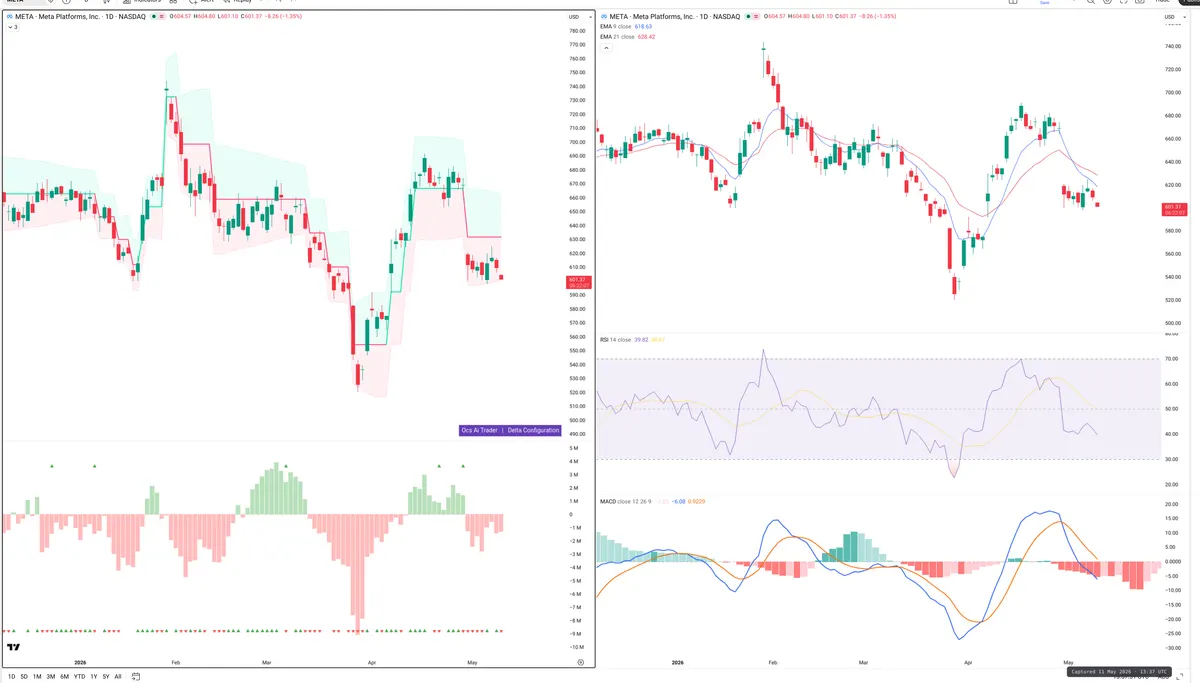Click the Apr label on right chart time axis
Viewport: 1200px width, 683px height.
[967, 662]
